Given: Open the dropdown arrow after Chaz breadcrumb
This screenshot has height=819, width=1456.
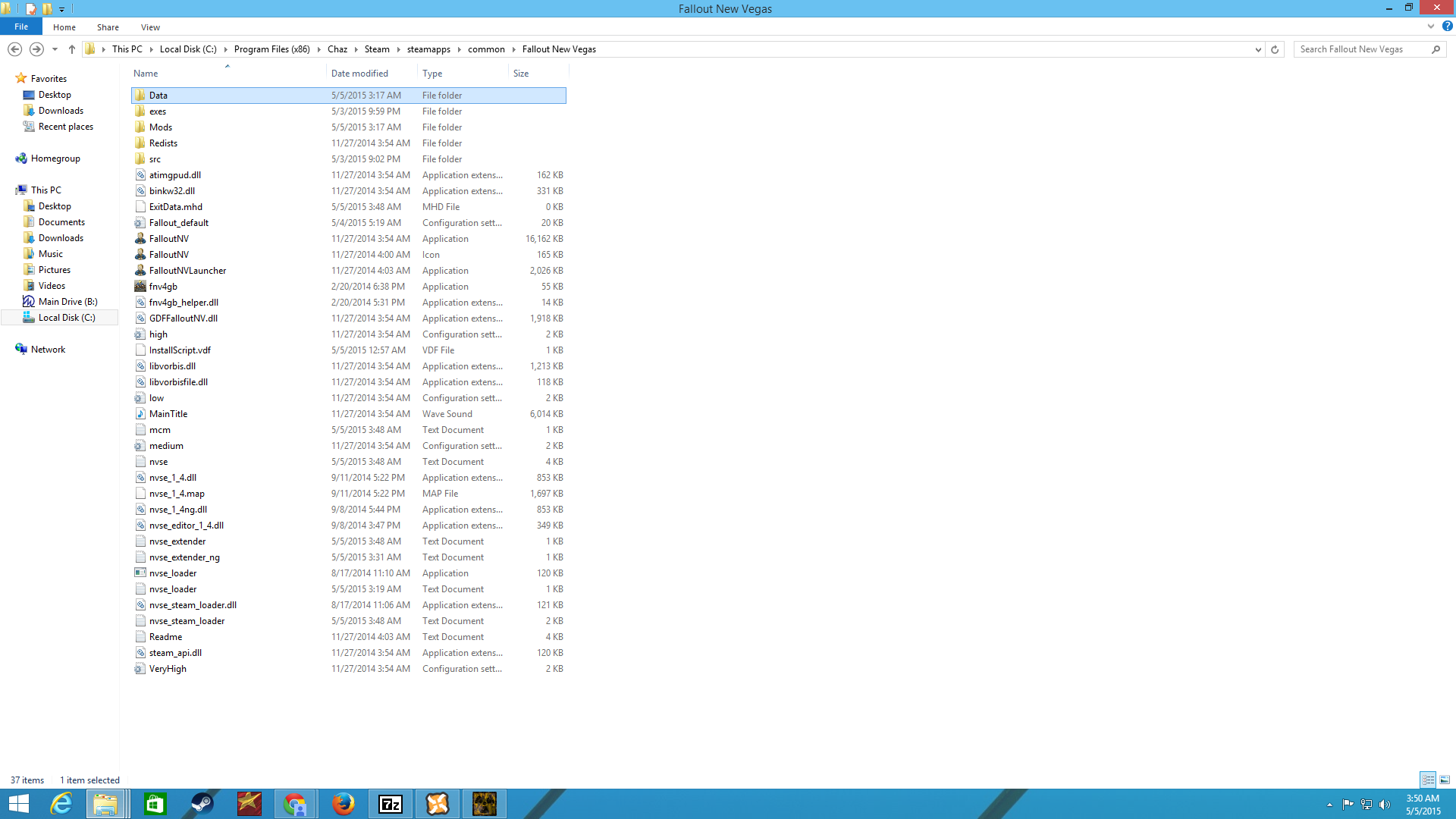Looking at the screenshot, I should pyautogui.click(x=356, y=49).
